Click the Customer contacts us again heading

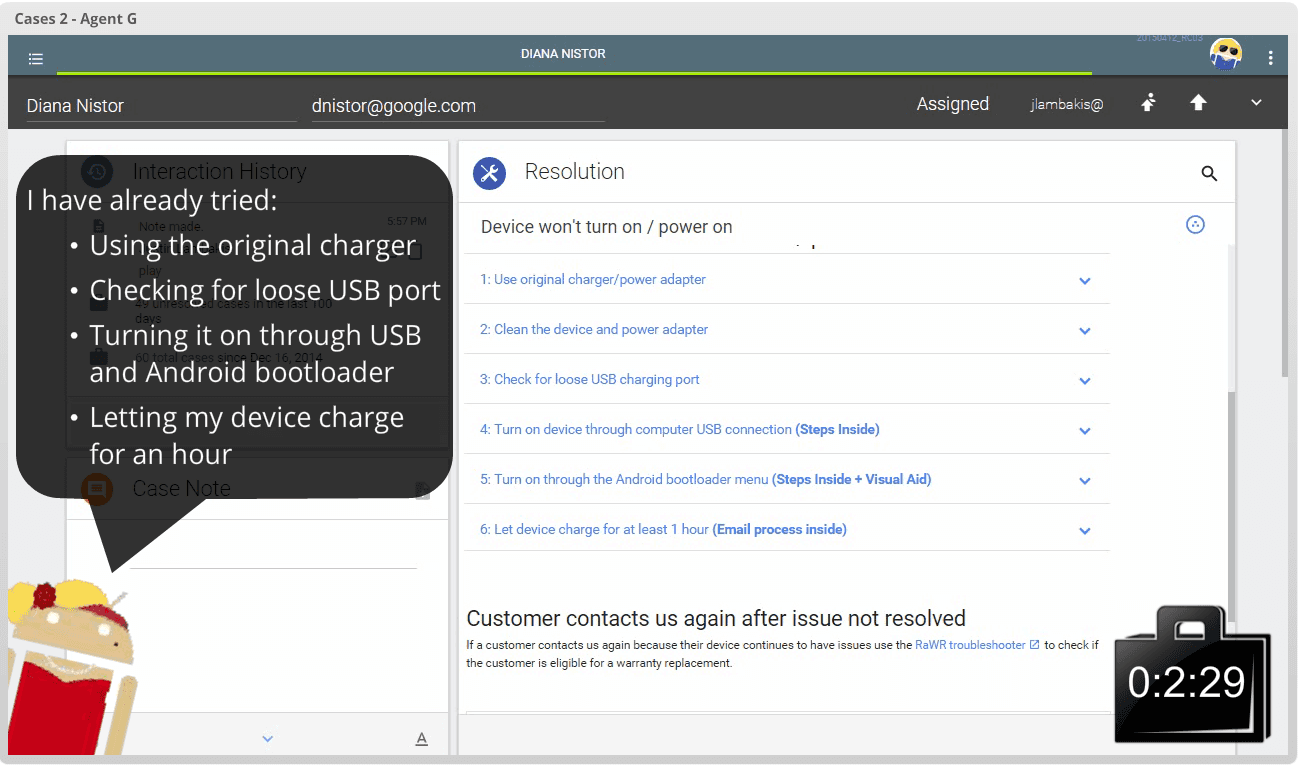716,618
